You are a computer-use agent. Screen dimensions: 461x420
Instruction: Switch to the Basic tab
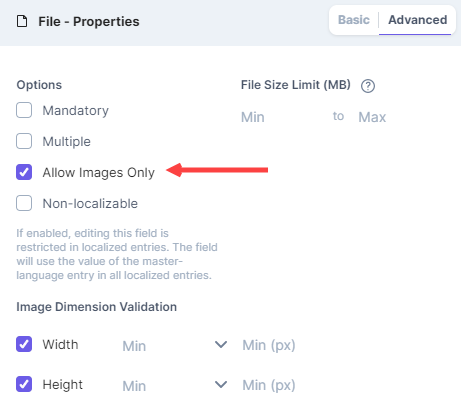coord(354,20)
